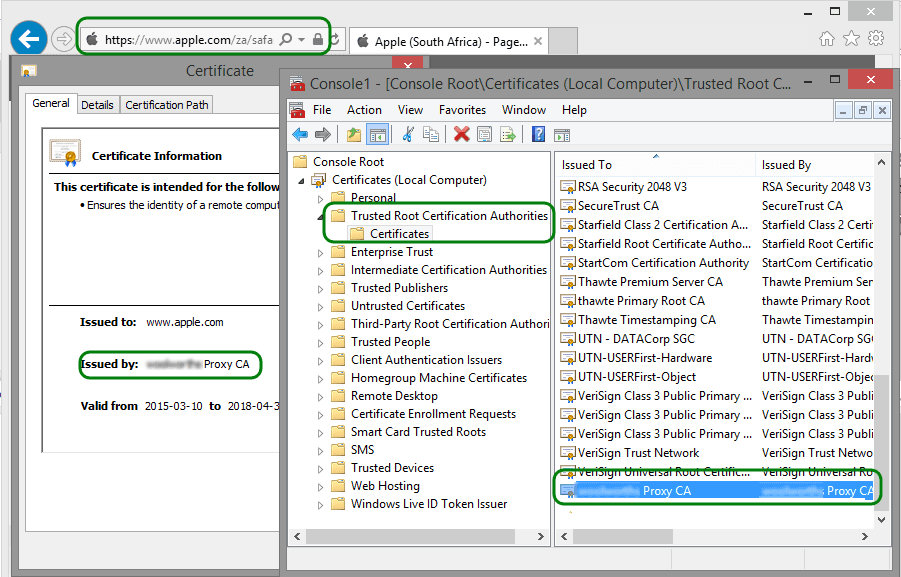The width and height of the screenshot is (901, 577).
Task: Click the padlock security icon in address bar
Action: tap(317, 39)
